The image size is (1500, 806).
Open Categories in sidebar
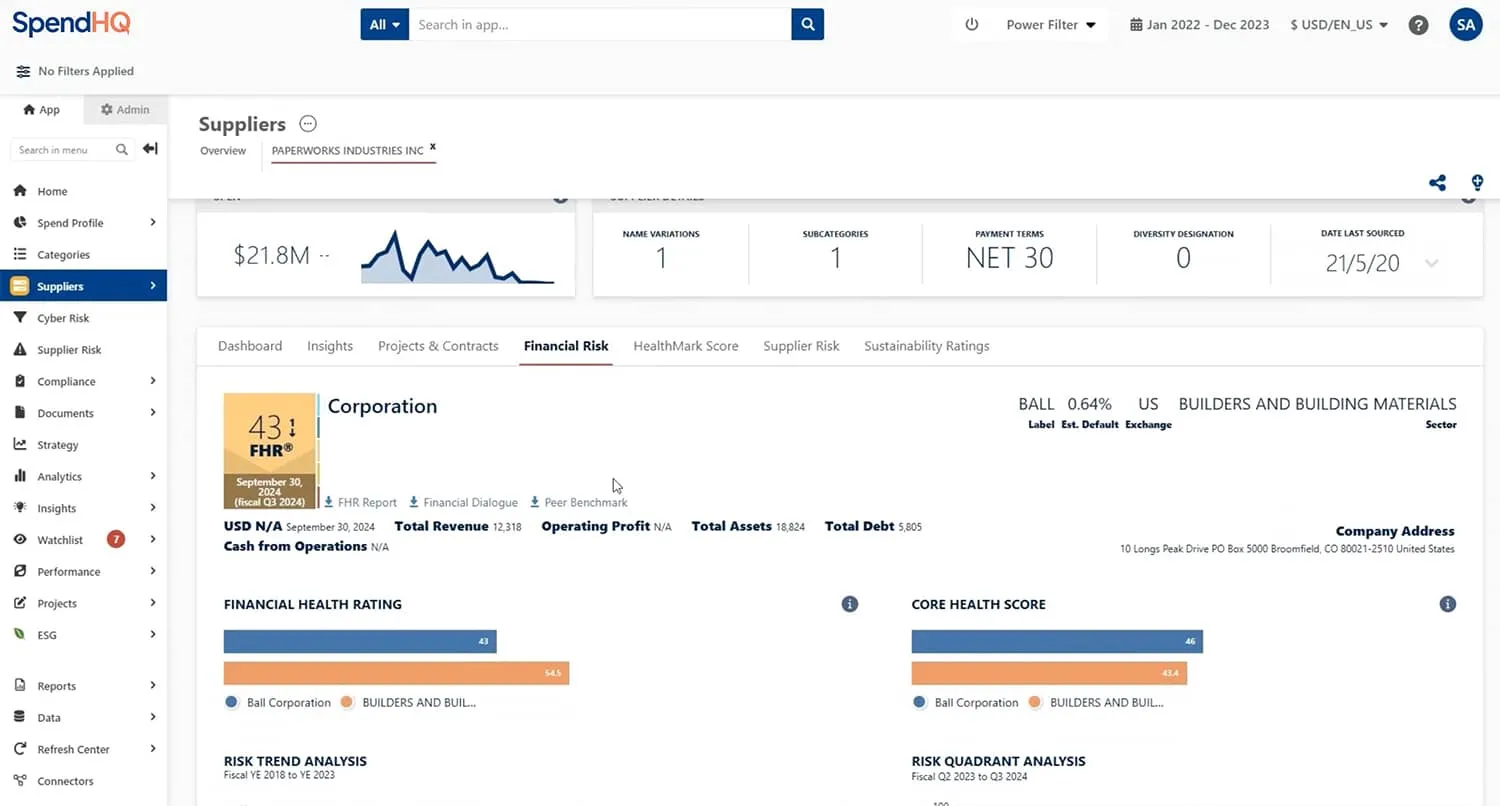[x=63, y=255]
